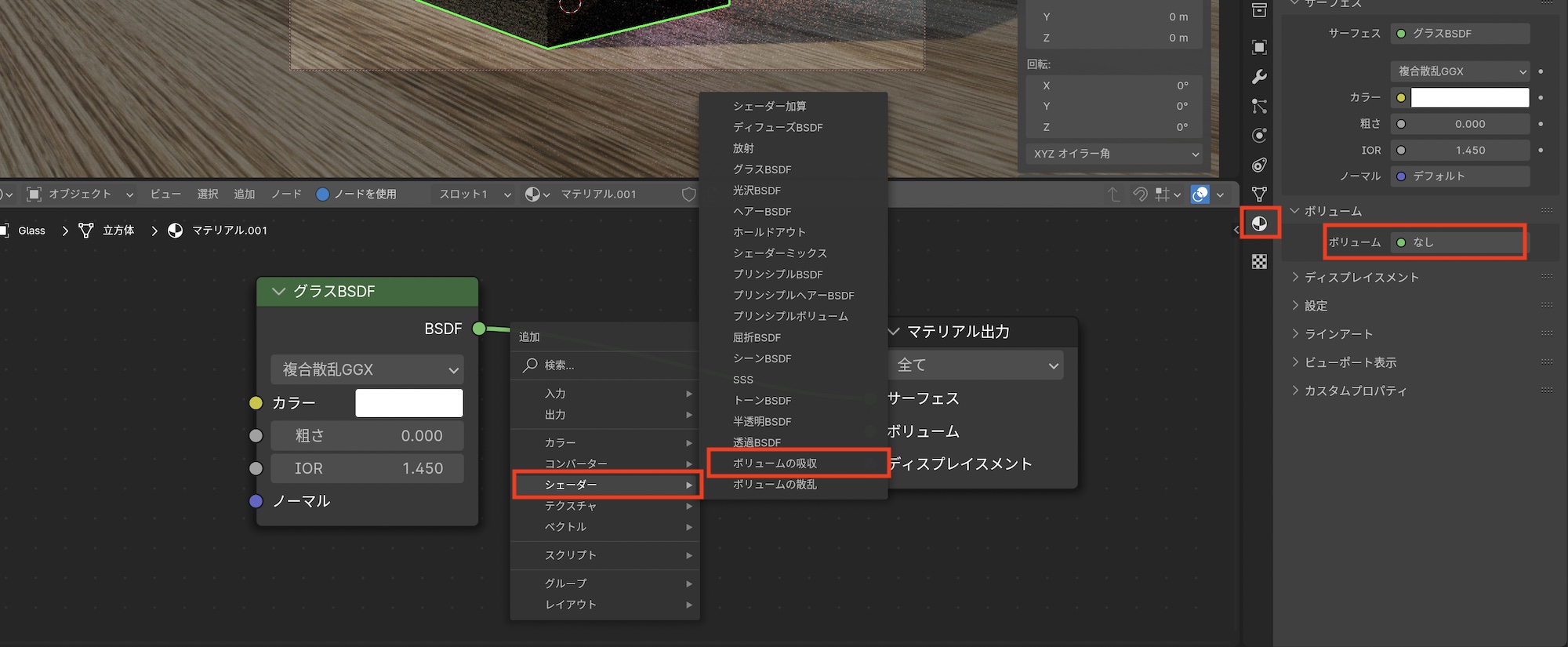The height and width of the screenshot is (647, 1568).
Task: Open the スロット1 slot dropdown
Action: (474, 194)
